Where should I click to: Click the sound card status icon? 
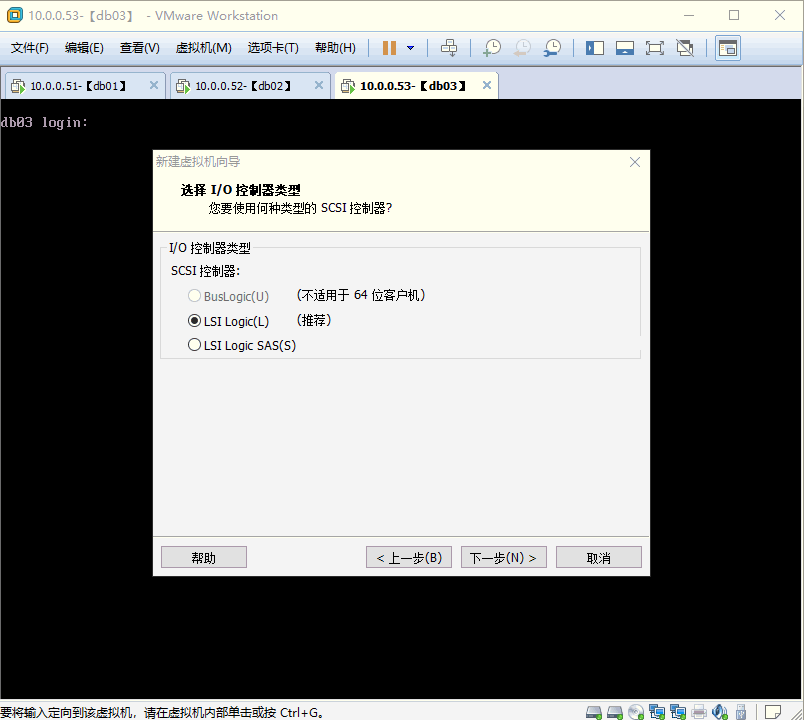click(720, 712)
